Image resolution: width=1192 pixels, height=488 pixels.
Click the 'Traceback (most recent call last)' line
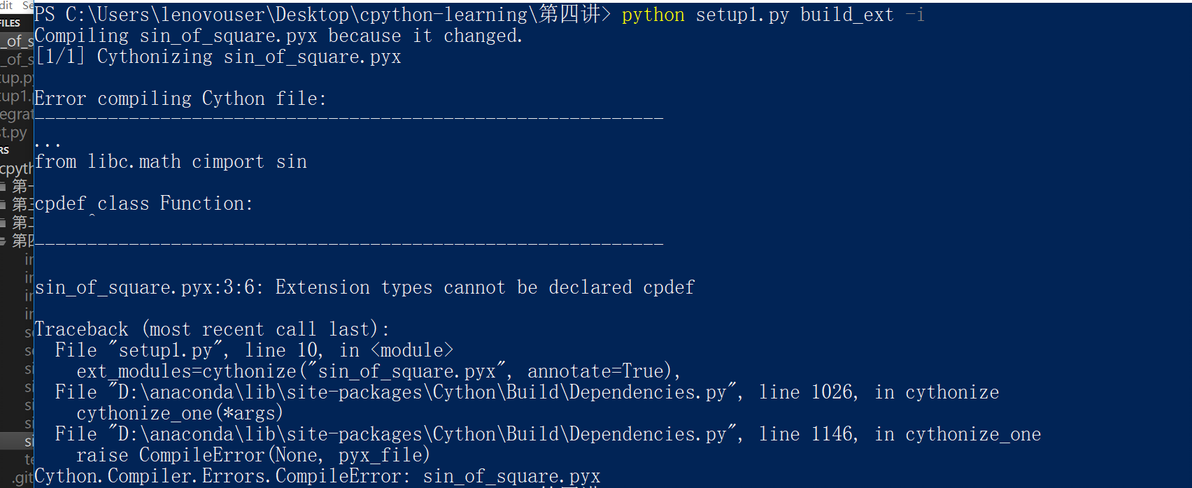click(x=211, y=329)
